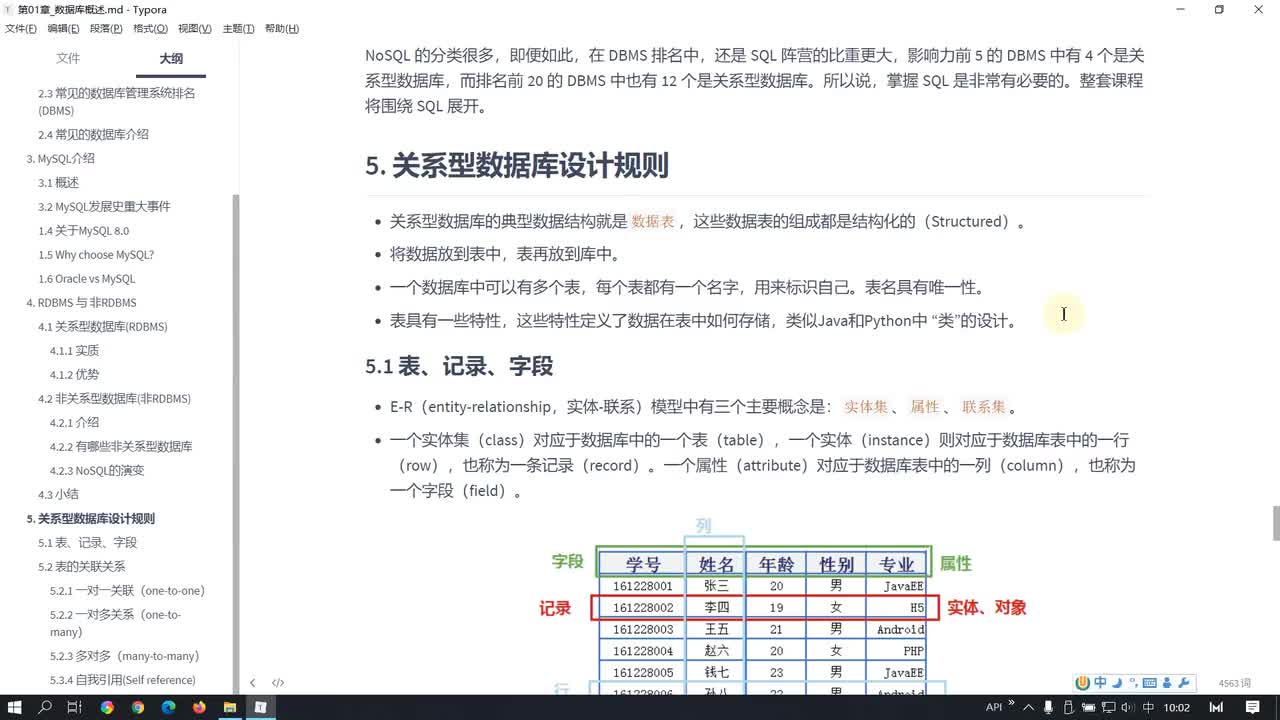This screenshot has height=720, width=1280.
Task: Open the 文件(F) menu
Action: click(21, 28)
